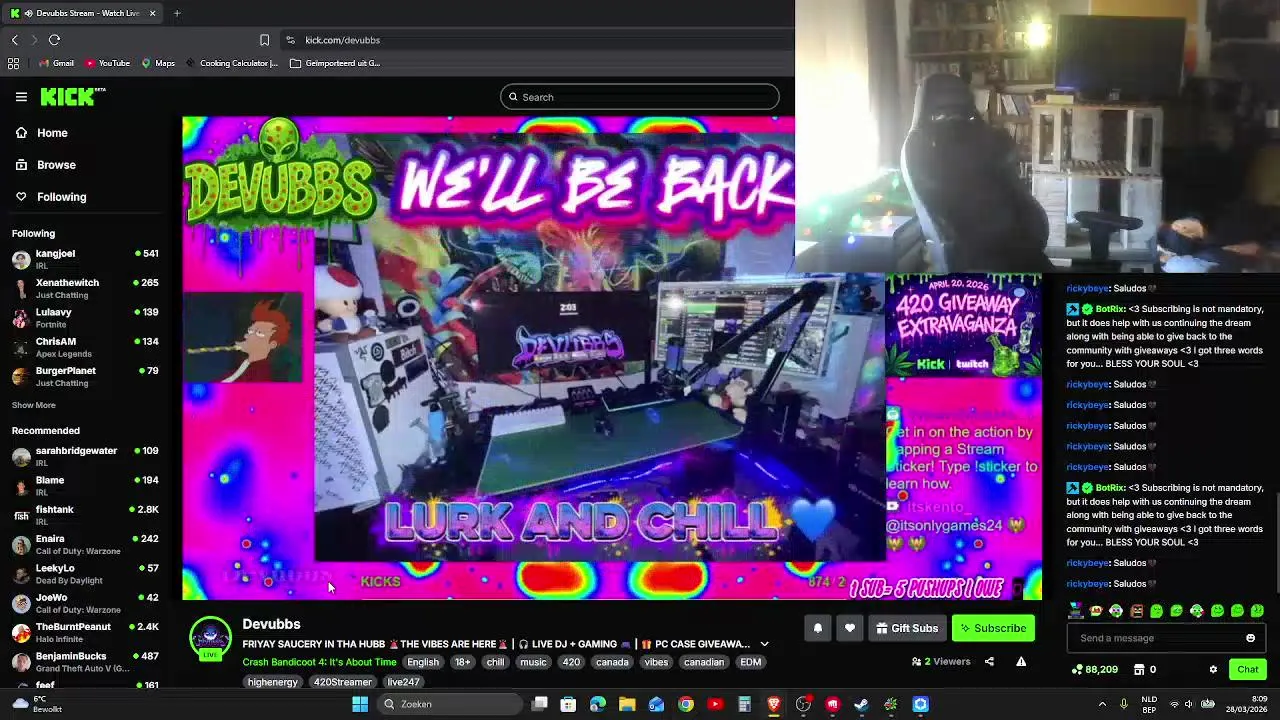
Task: Click the share stream icon
Action: [x=989, y=661]
